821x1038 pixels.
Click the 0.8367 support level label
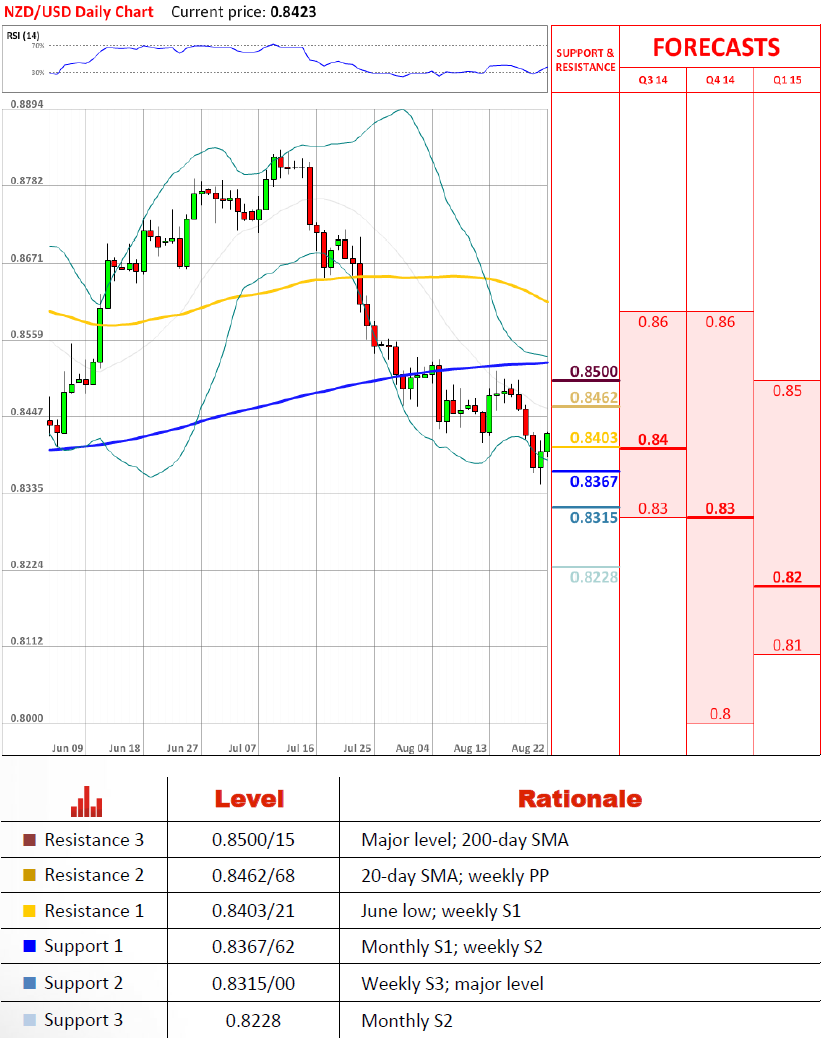(594, 482)
